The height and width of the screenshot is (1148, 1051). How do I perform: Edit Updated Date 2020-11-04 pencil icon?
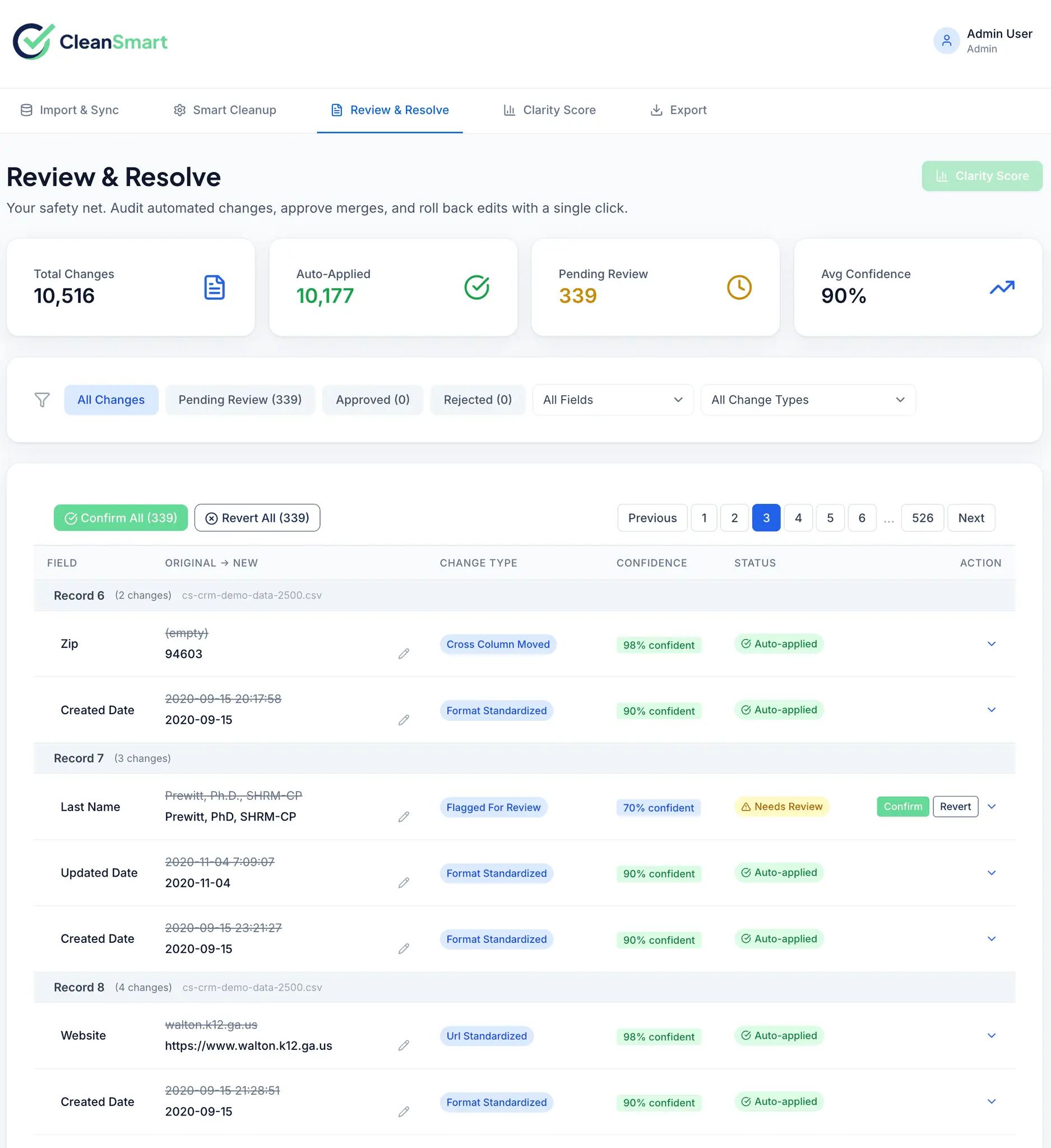(x=404, y=883)
